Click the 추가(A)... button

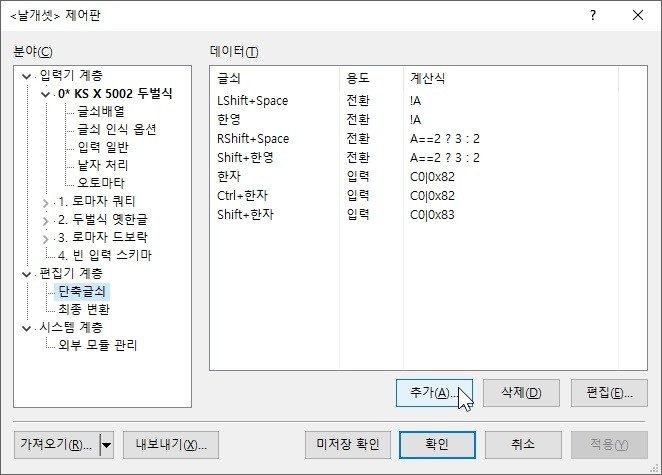pyautogui.click(x=434, y=393)
